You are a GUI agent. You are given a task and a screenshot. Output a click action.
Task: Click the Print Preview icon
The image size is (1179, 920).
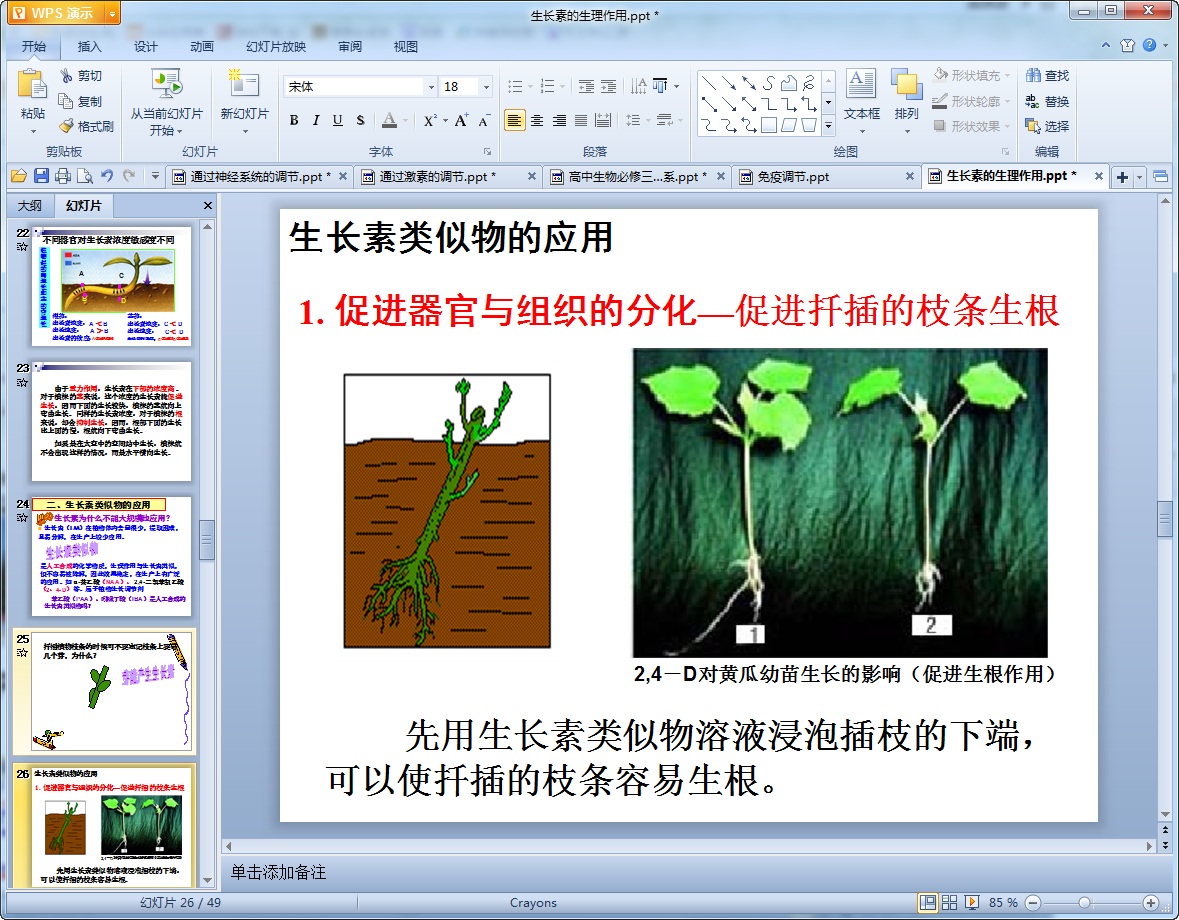(x=85, y=176)
